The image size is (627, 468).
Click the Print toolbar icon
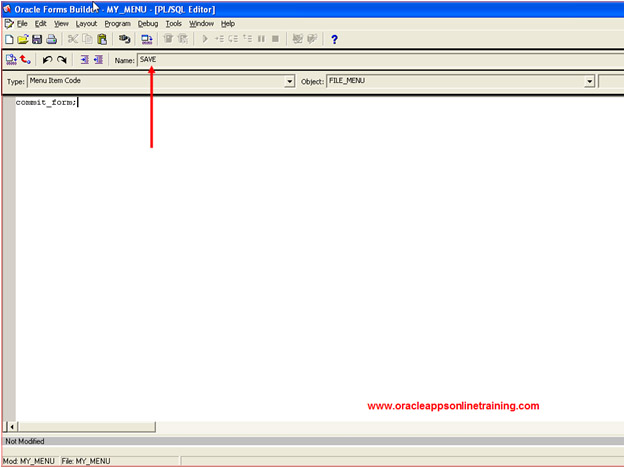[x=51, y=39]
